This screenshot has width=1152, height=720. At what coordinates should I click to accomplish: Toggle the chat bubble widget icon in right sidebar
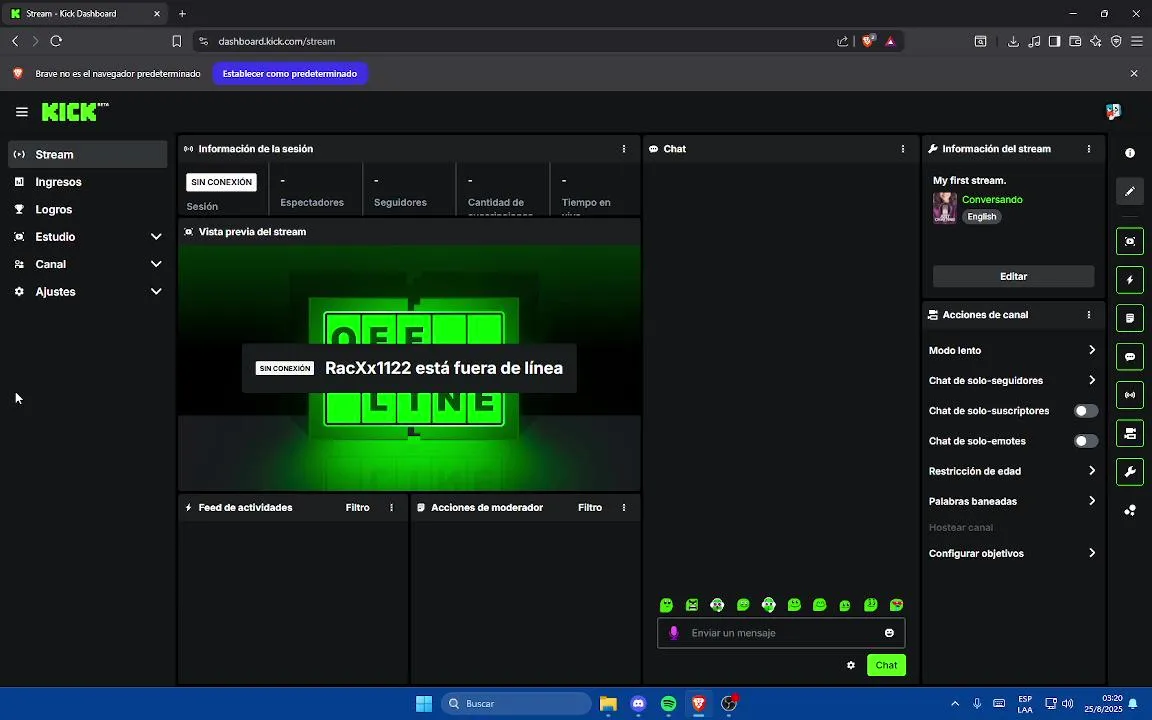[x=1130, y=356]
